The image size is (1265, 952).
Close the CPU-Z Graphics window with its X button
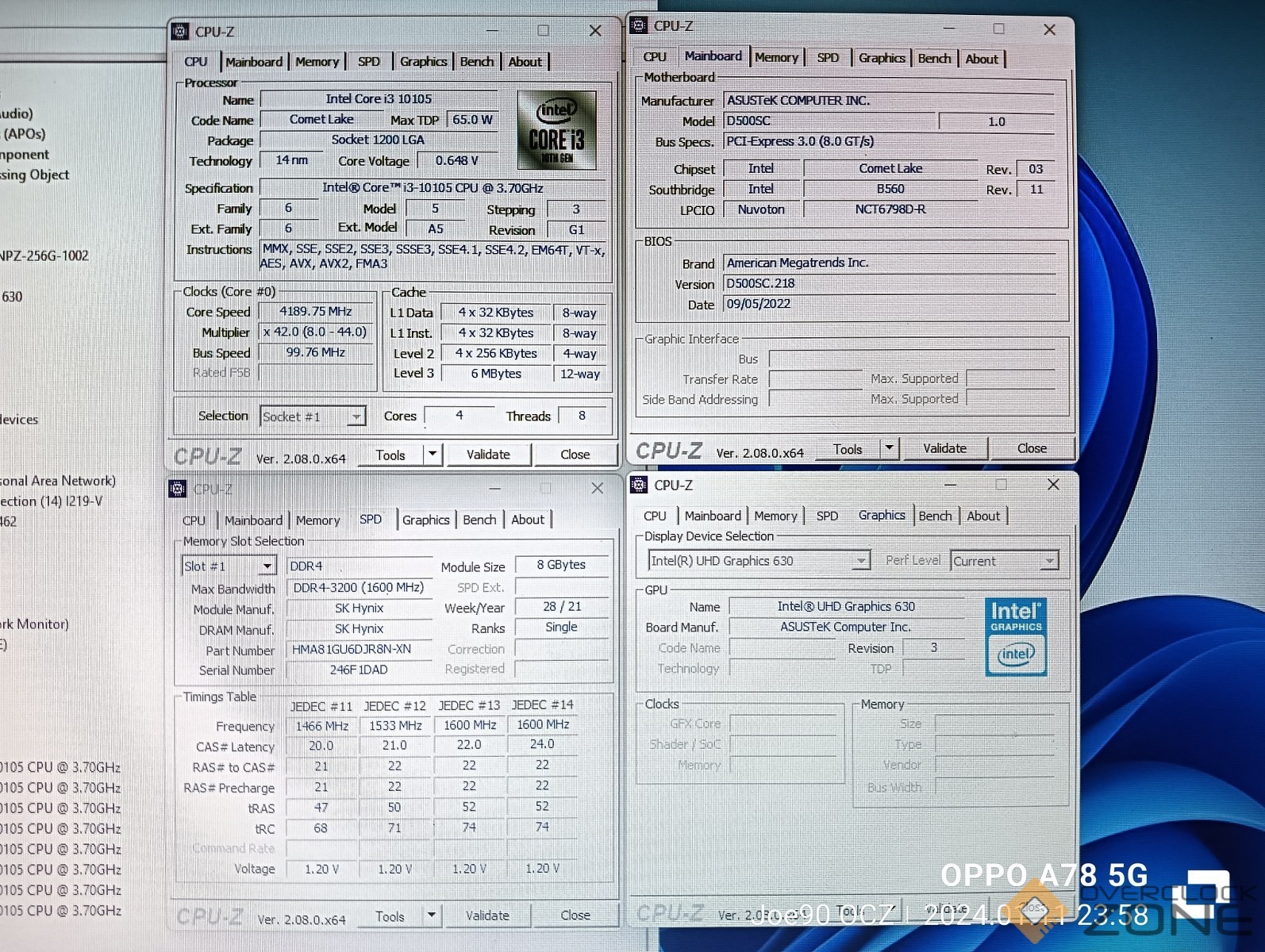tap(1053, 484)
